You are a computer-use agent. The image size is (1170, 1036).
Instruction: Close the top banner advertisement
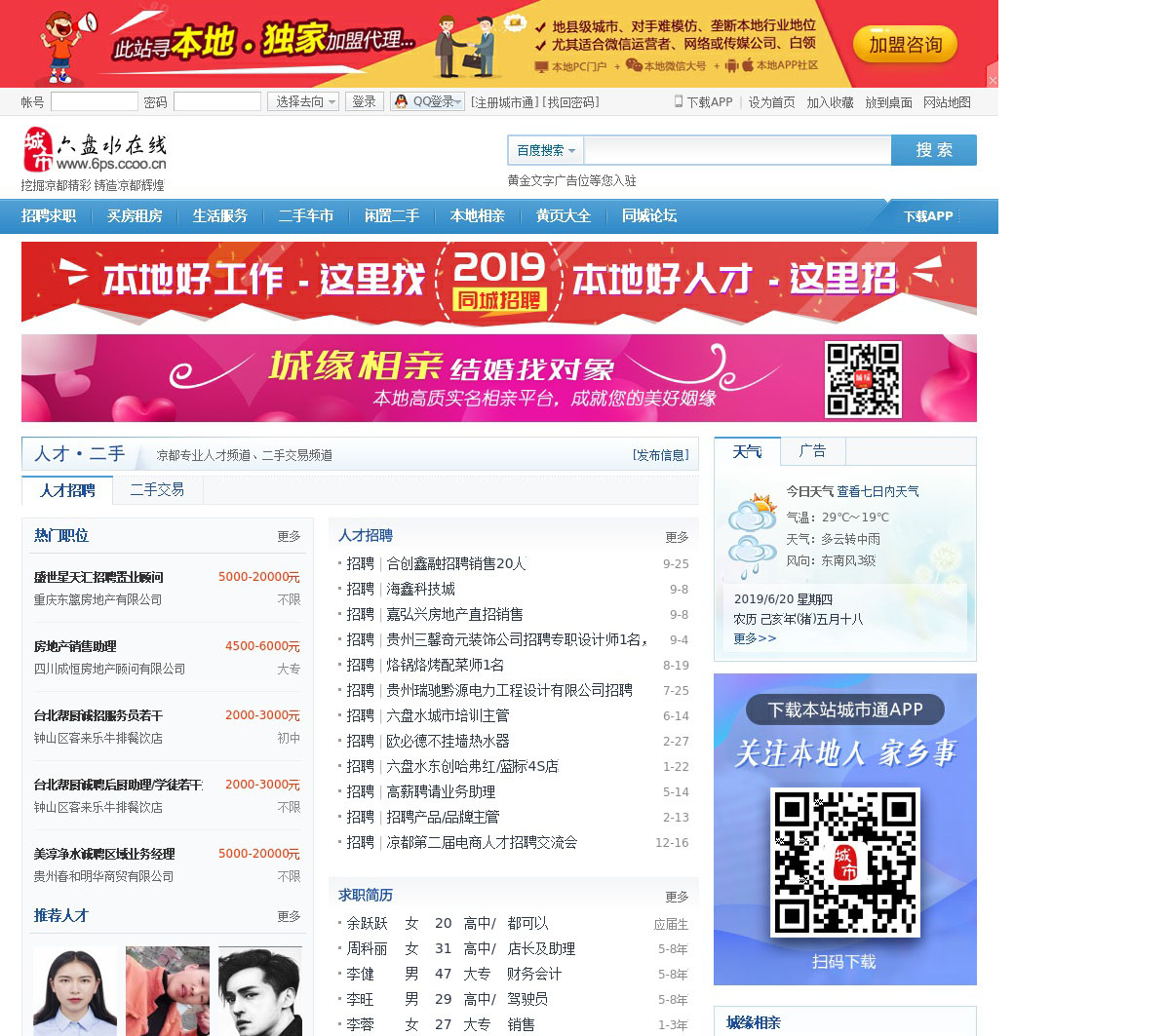click(x=993, y=80)
